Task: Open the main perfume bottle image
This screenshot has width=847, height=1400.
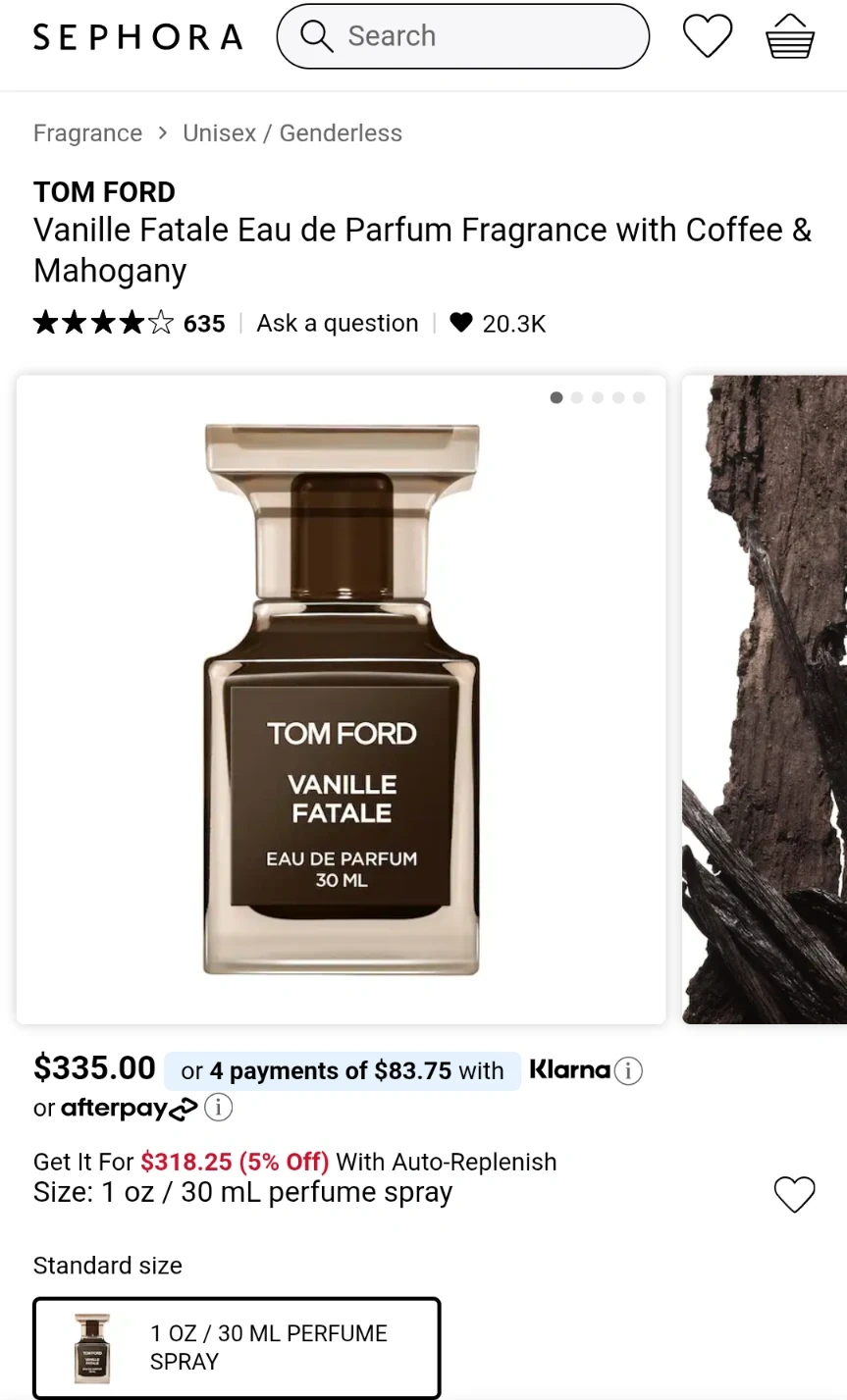Action: pos(341,700)
